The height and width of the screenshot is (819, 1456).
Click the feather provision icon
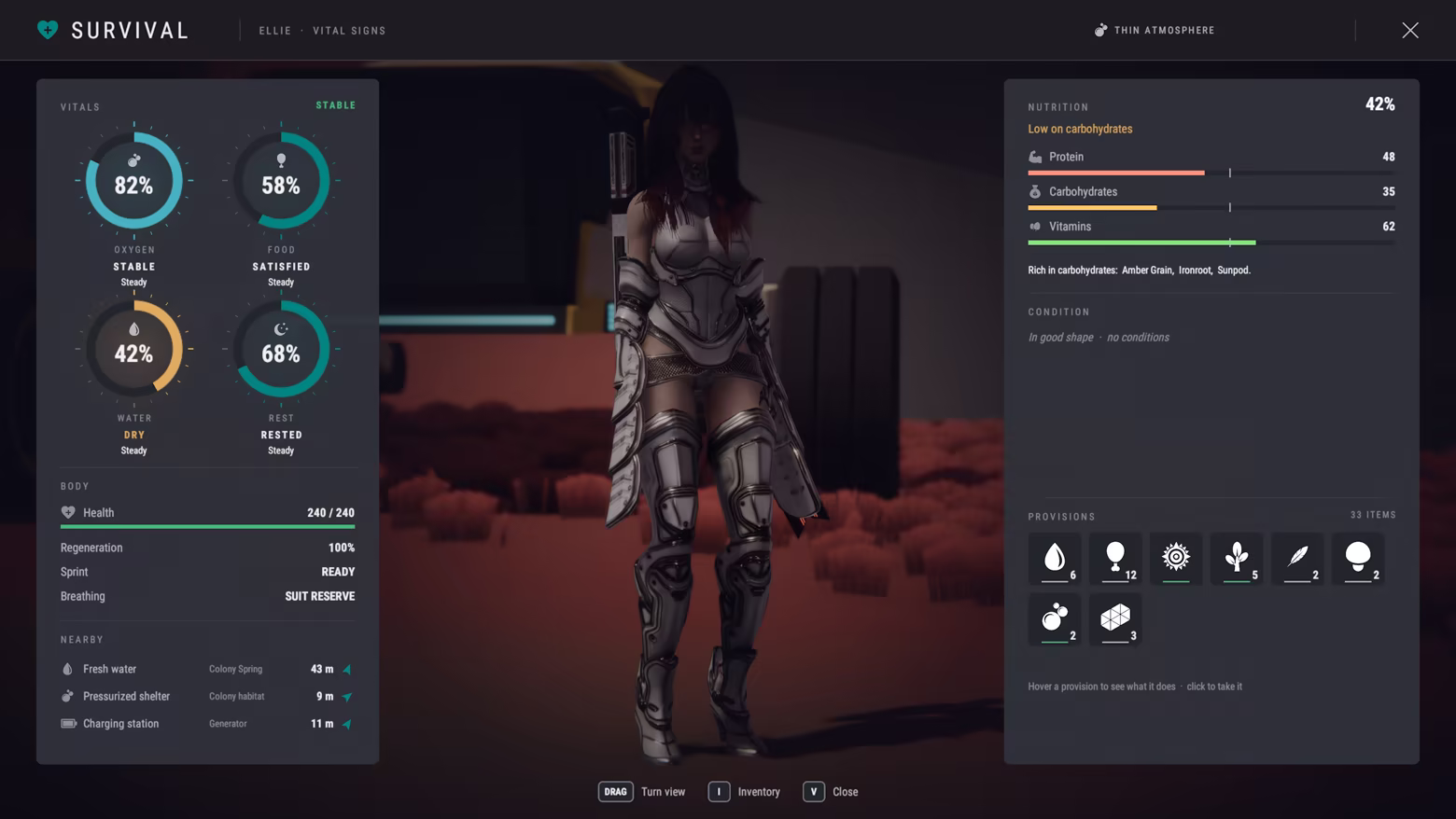pos(1297,559)
